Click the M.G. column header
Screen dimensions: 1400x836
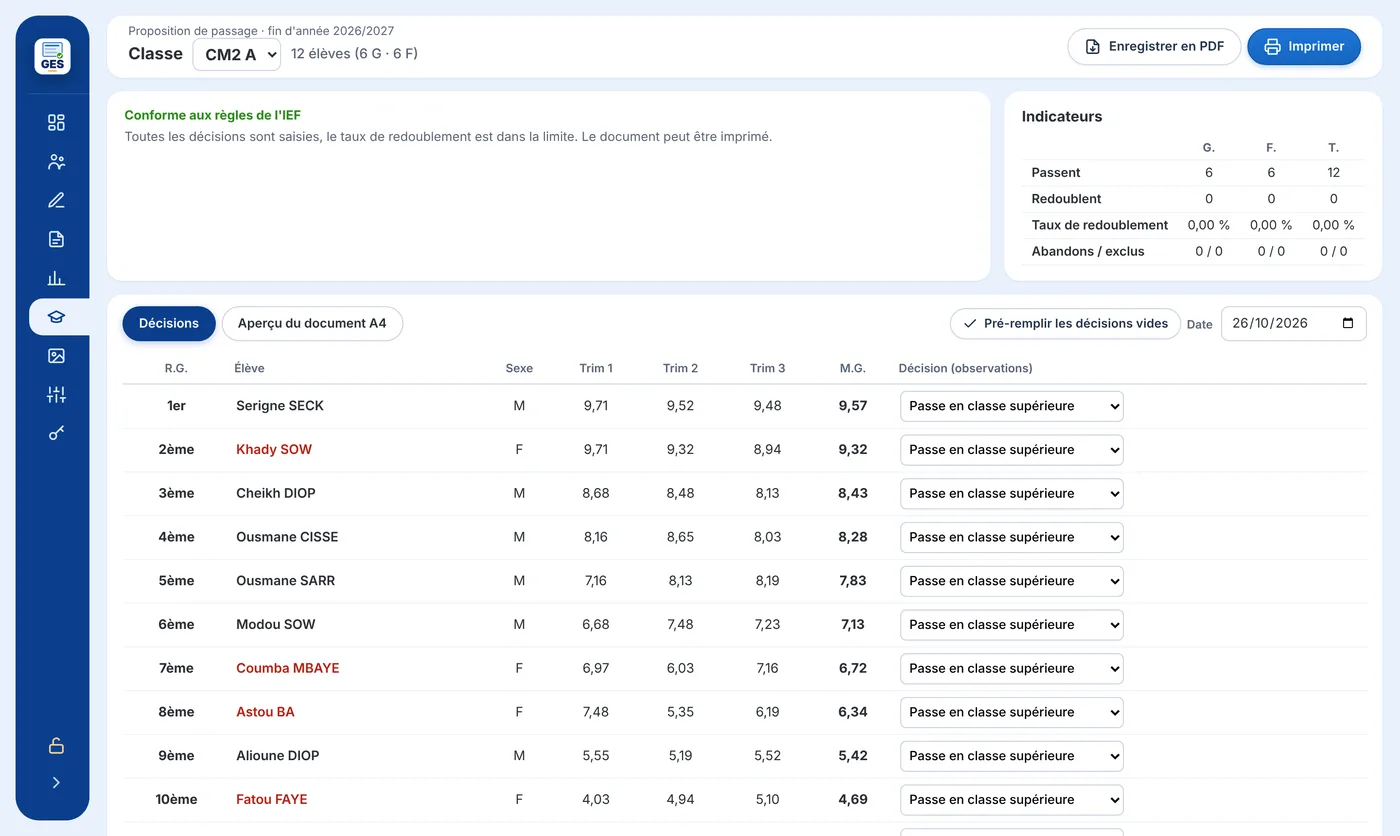pyautogui.click(x=853, y=368)
